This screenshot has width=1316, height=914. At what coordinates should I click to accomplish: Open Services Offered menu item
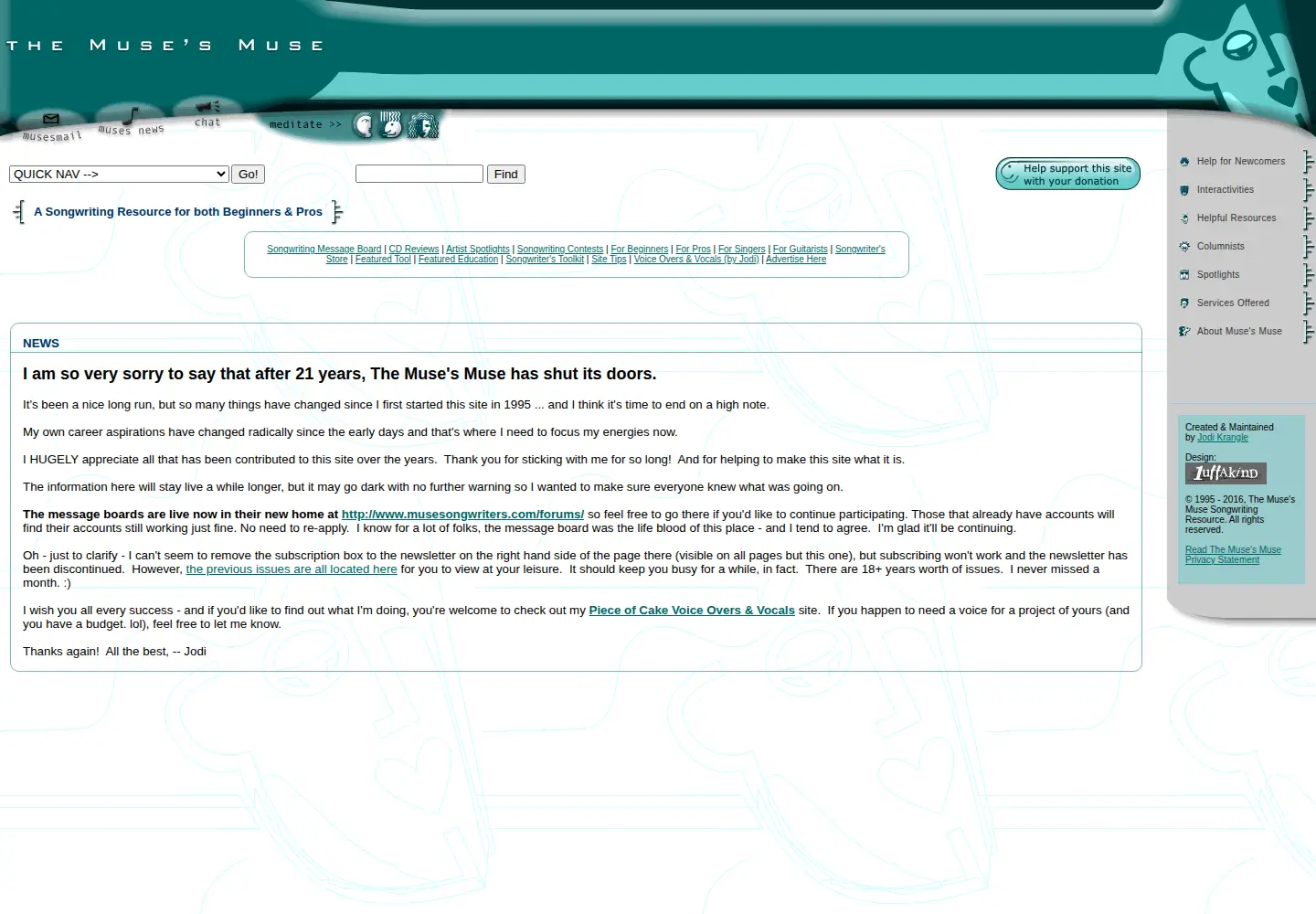pos(1233,303)
